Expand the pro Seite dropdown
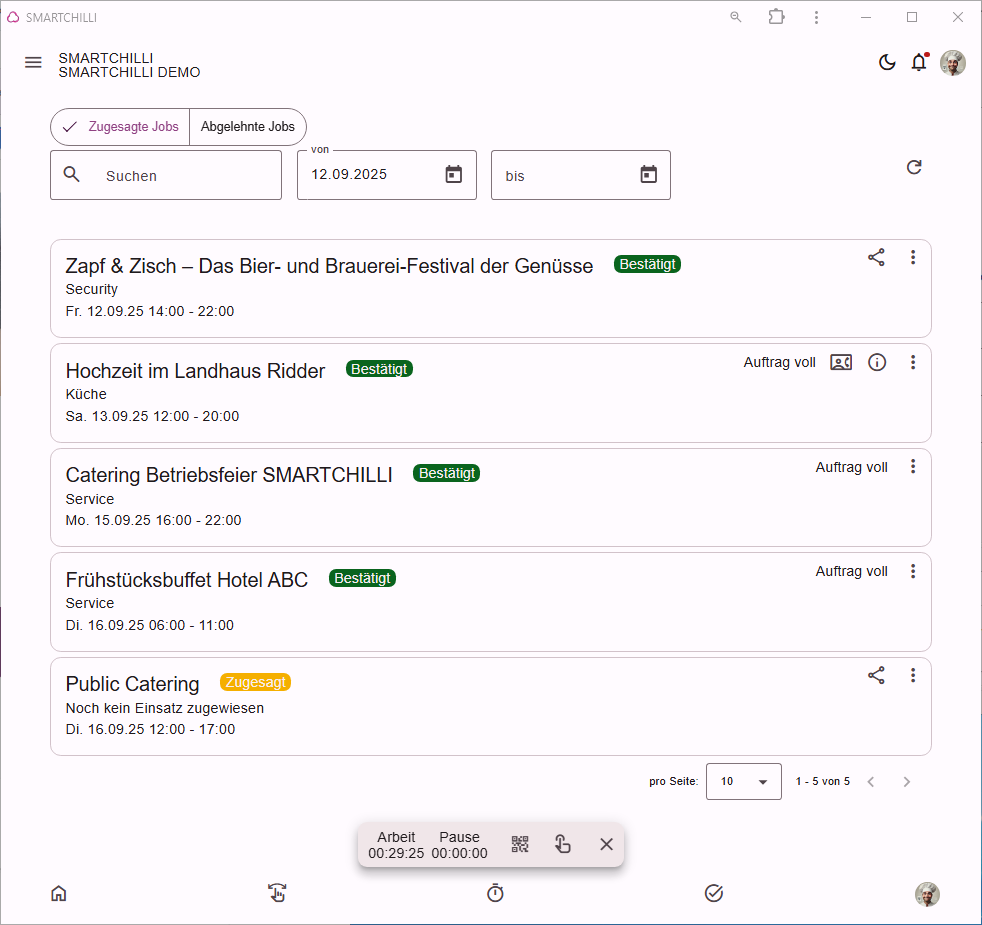This screenshot has height=925, width=982. pos(743,781)
